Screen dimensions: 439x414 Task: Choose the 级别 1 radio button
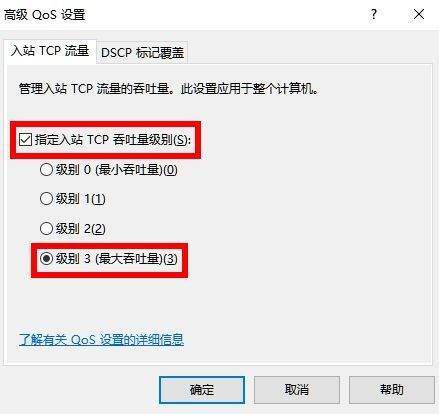46,199
